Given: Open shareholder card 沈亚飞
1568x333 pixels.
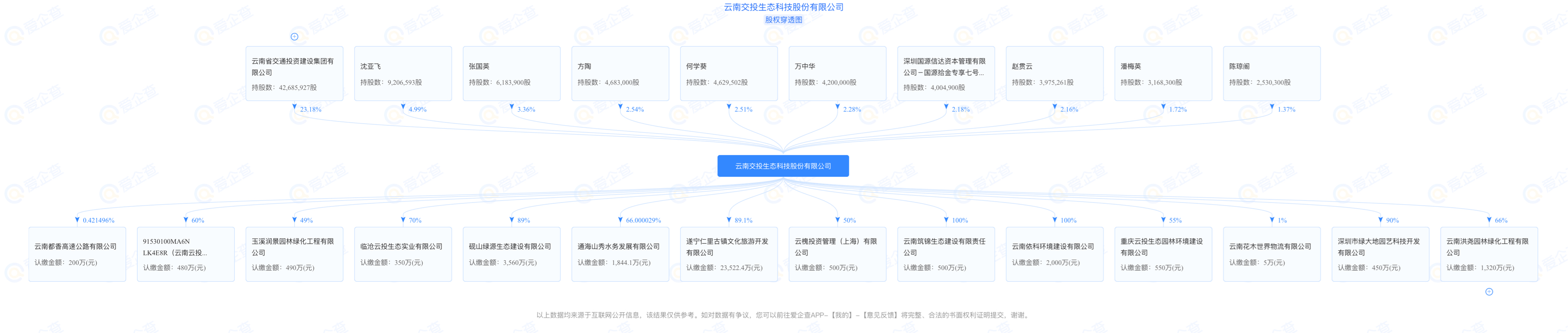Looking at the screenshot, I should pyautogui.click(x=403, y=74).
